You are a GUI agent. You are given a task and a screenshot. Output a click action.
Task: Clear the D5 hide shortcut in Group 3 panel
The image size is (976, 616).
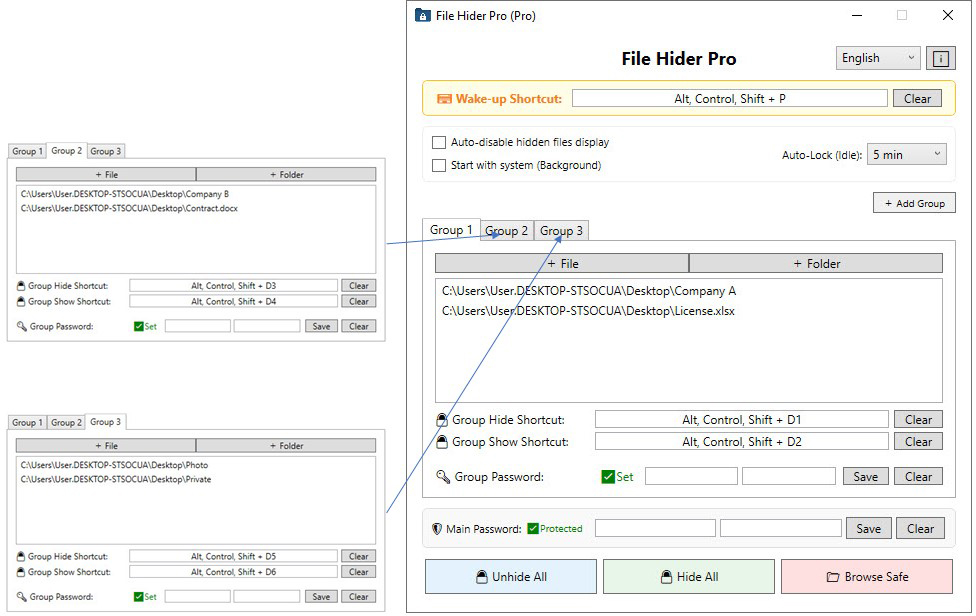pos(359,556)
